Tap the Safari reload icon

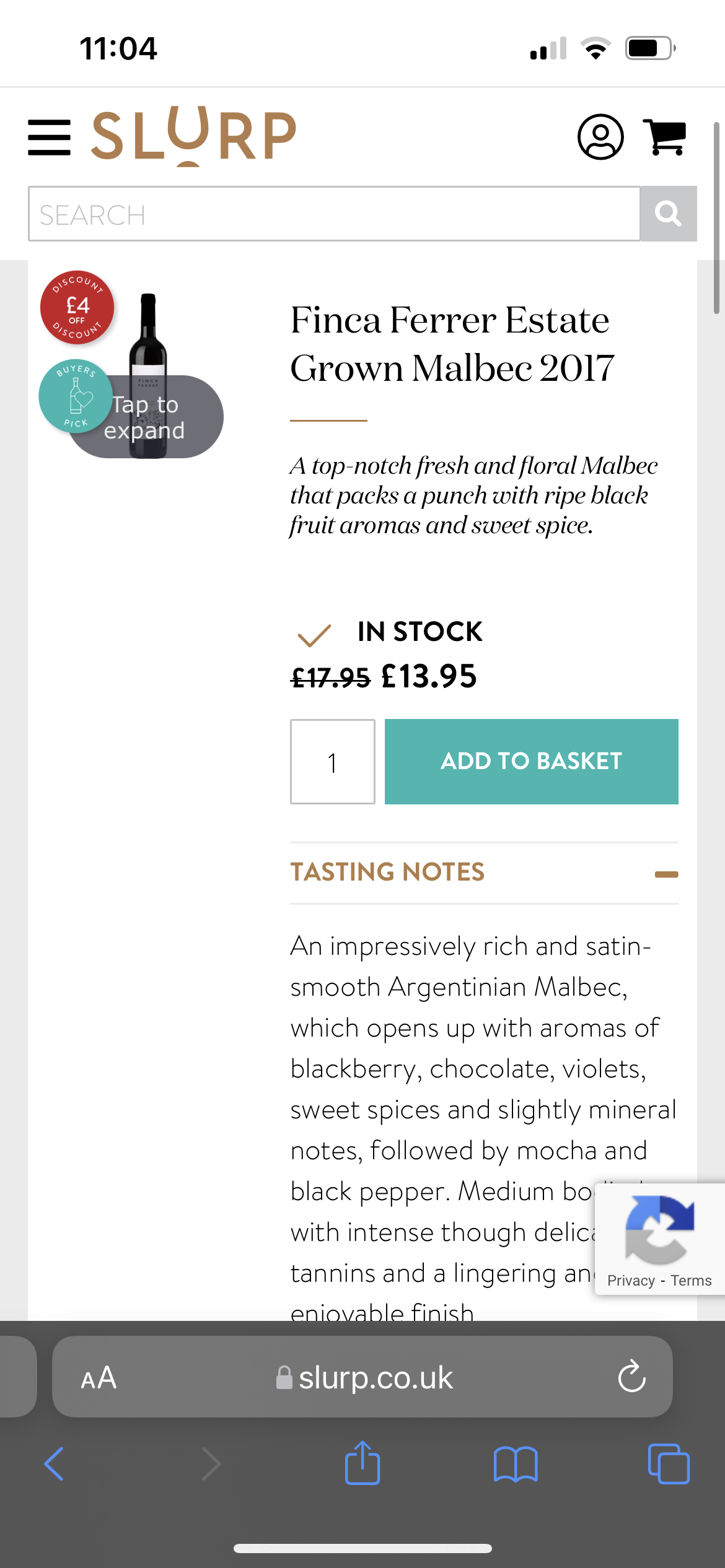pos(631,1377)
